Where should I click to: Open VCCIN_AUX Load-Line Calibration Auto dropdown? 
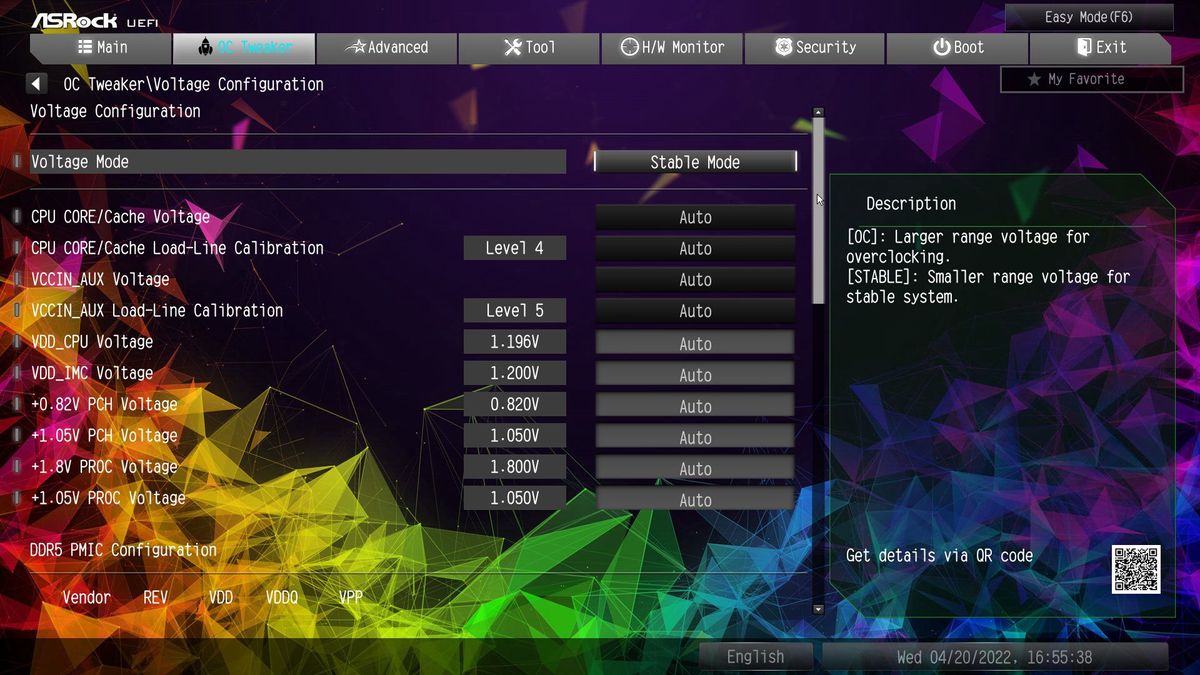pyautogui.click(x=695, y=311)
